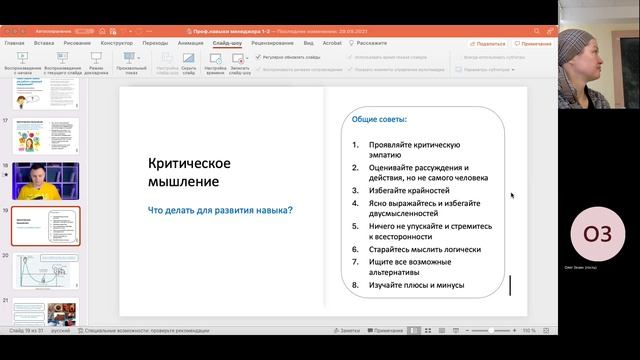
Task: Switch to Reading view in status bar
Action: click(x=442, y=330)
